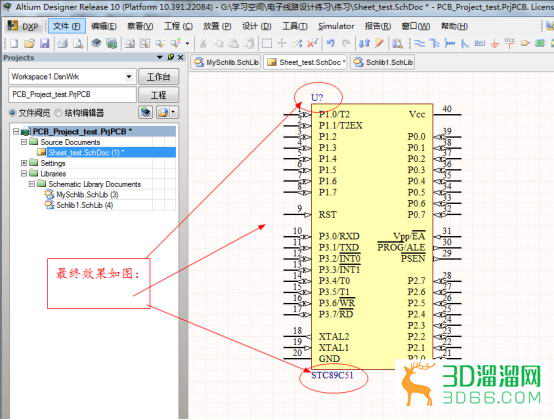Open the 工程 (C) menu
Viewport: 554px width, 420px height.
click(178, 26)
